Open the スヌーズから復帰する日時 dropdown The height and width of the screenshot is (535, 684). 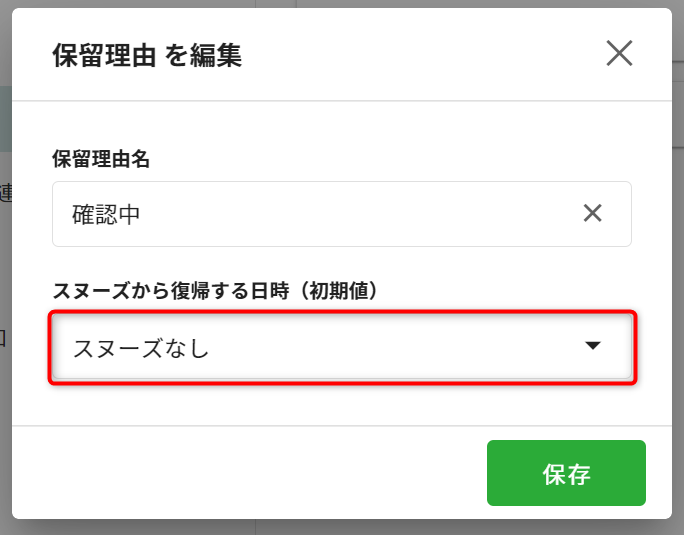342,347
